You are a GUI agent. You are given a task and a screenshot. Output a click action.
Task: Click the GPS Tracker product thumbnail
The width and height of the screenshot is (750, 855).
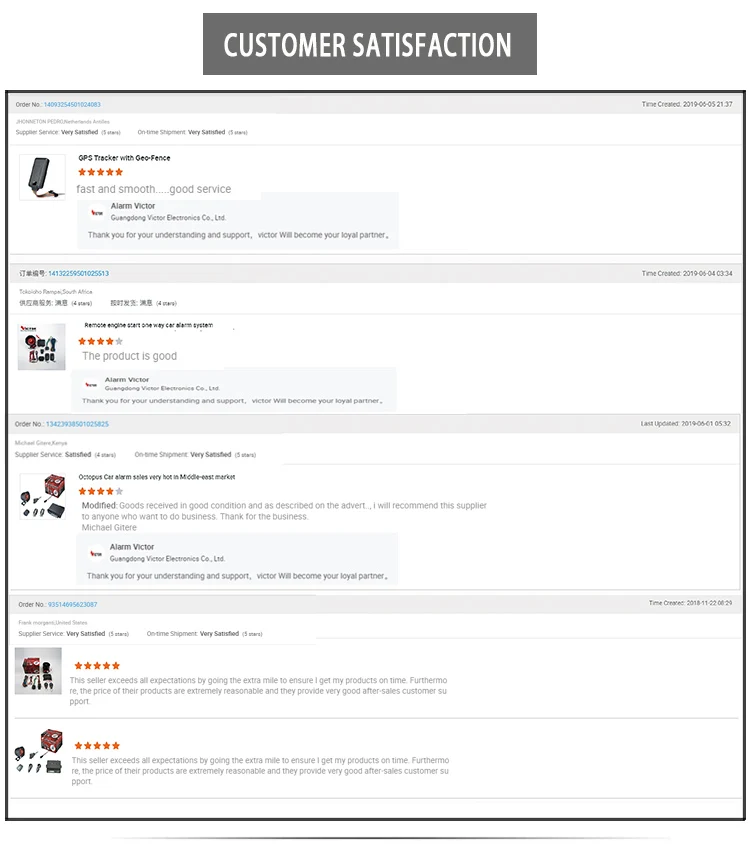42,177
